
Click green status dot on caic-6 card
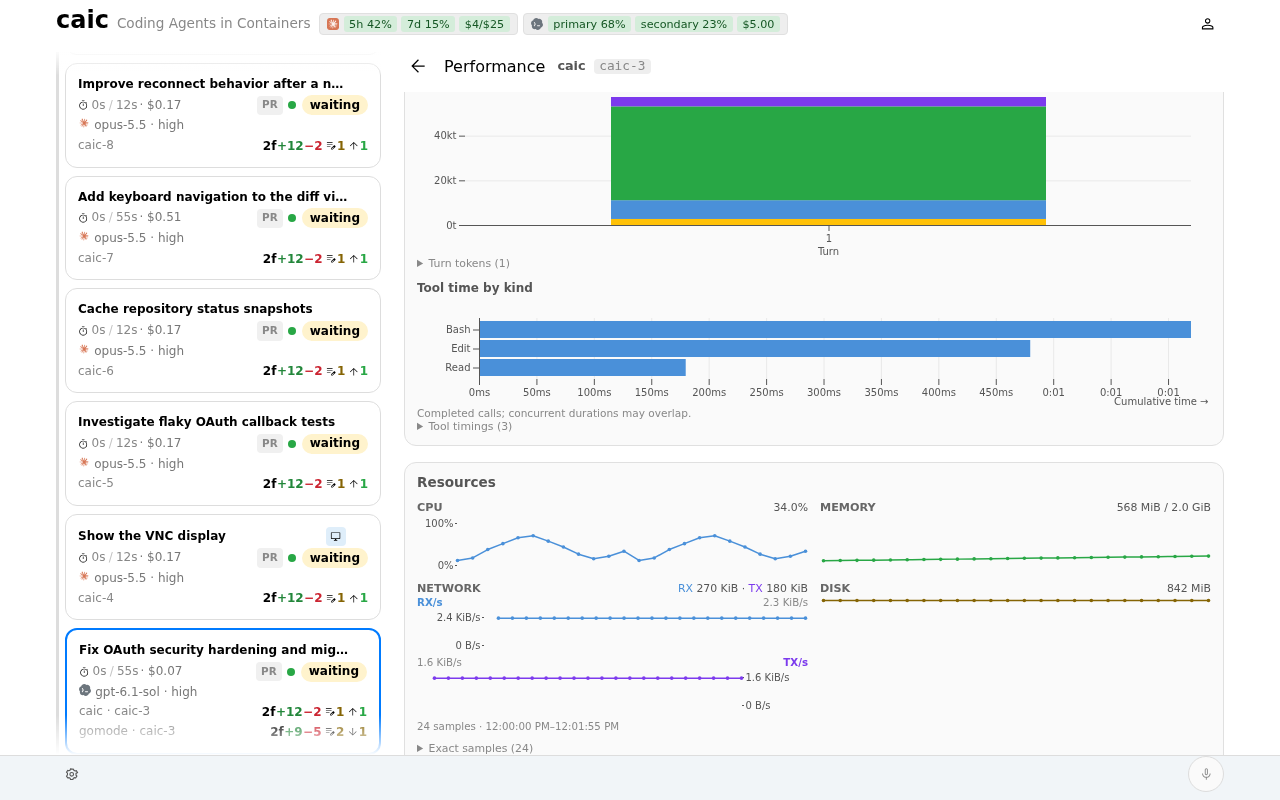tap(292, 331)
